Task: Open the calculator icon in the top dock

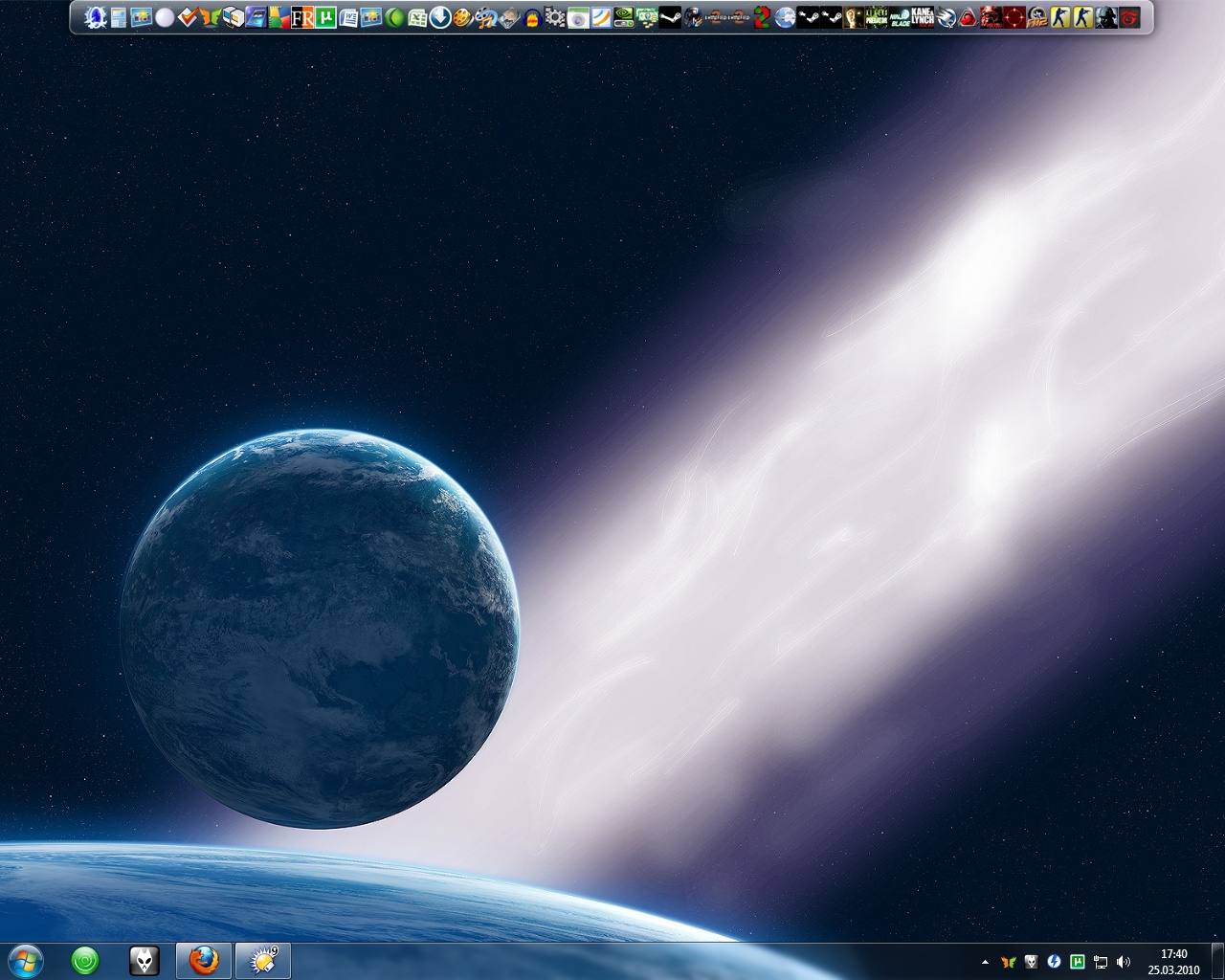Action: 119,17
